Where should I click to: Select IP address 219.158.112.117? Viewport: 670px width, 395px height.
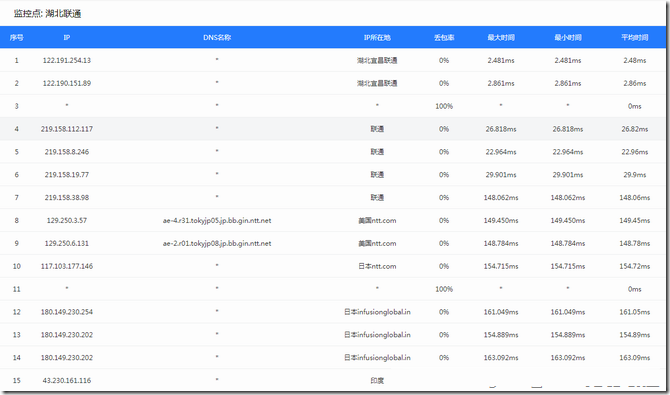coord(67,129)
